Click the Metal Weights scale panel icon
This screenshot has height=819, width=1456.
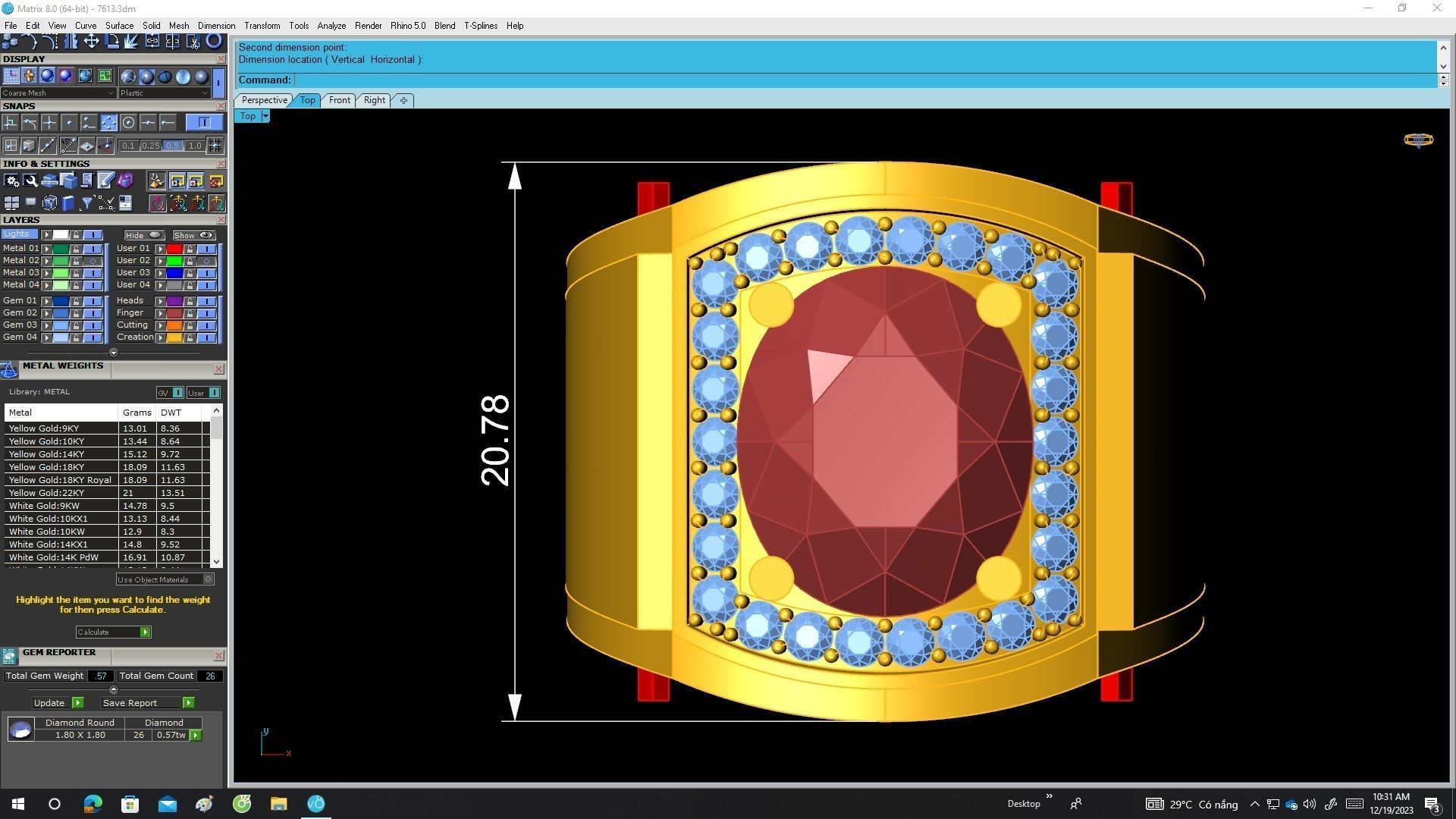(x=9, y=369)
